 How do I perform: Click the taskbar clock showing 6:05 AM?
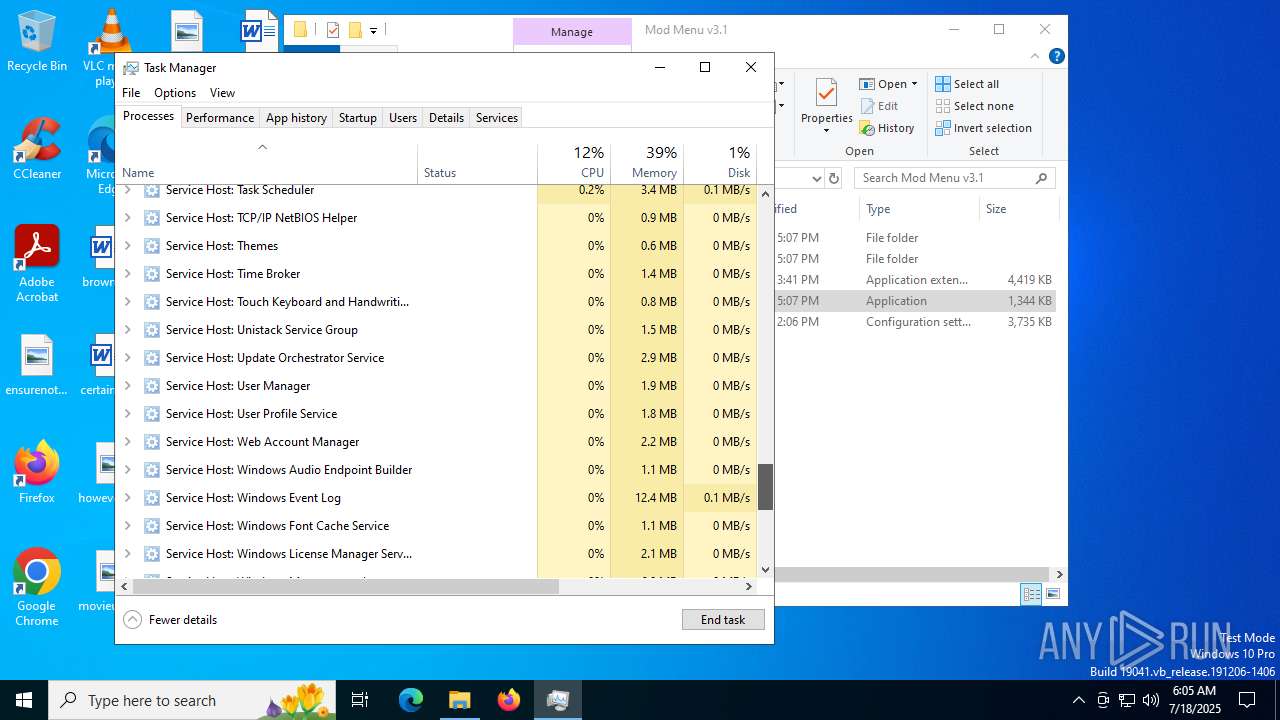pos(1194,700)
